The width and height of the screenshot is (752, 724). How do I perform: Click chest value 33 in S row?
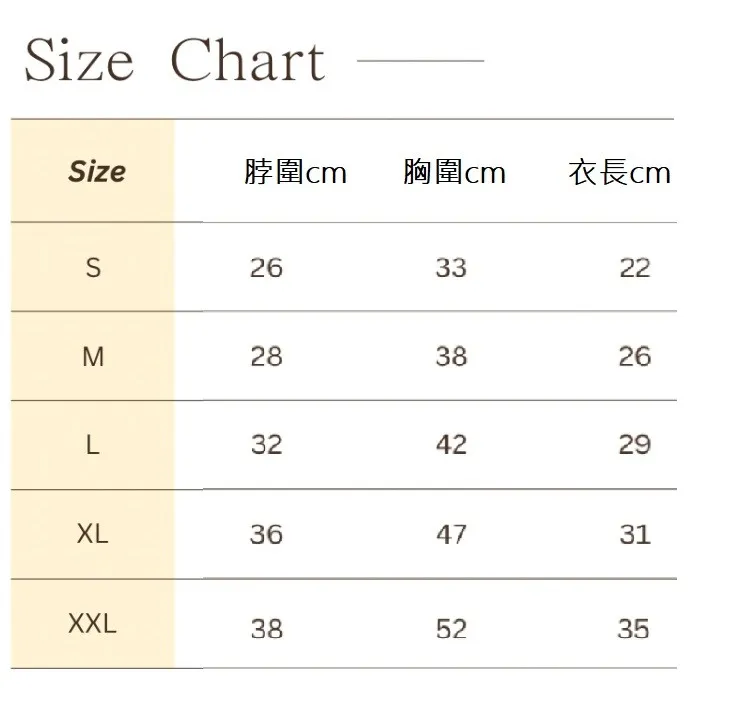point(451,268)
